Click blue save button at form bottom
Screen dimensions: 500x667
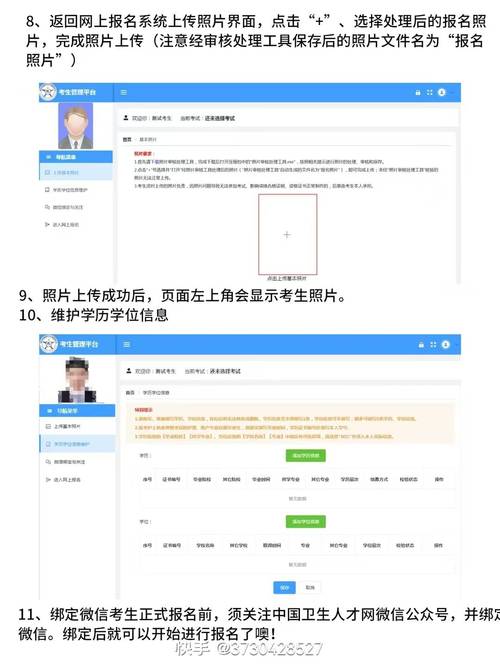pyautogui.click(x=284, y=587)
